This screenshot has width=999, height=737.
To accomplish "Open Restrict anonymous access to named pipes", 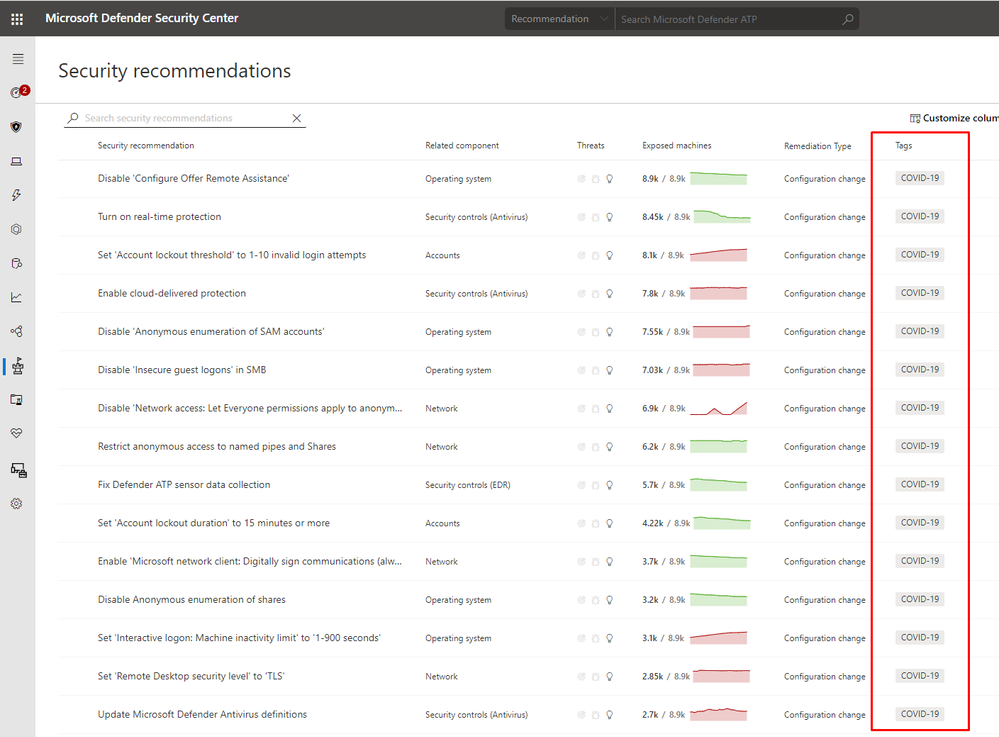I will (x=217, y=446).
